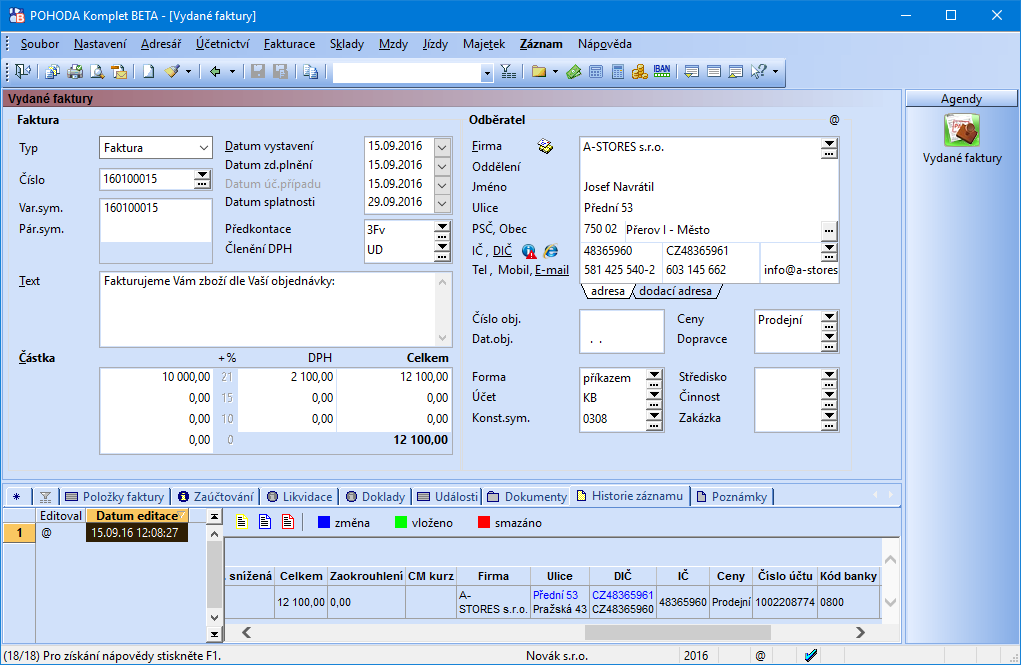Click the right arrow of the history scrollbar
Screen dimensions: 1021x665
[860, 632]
